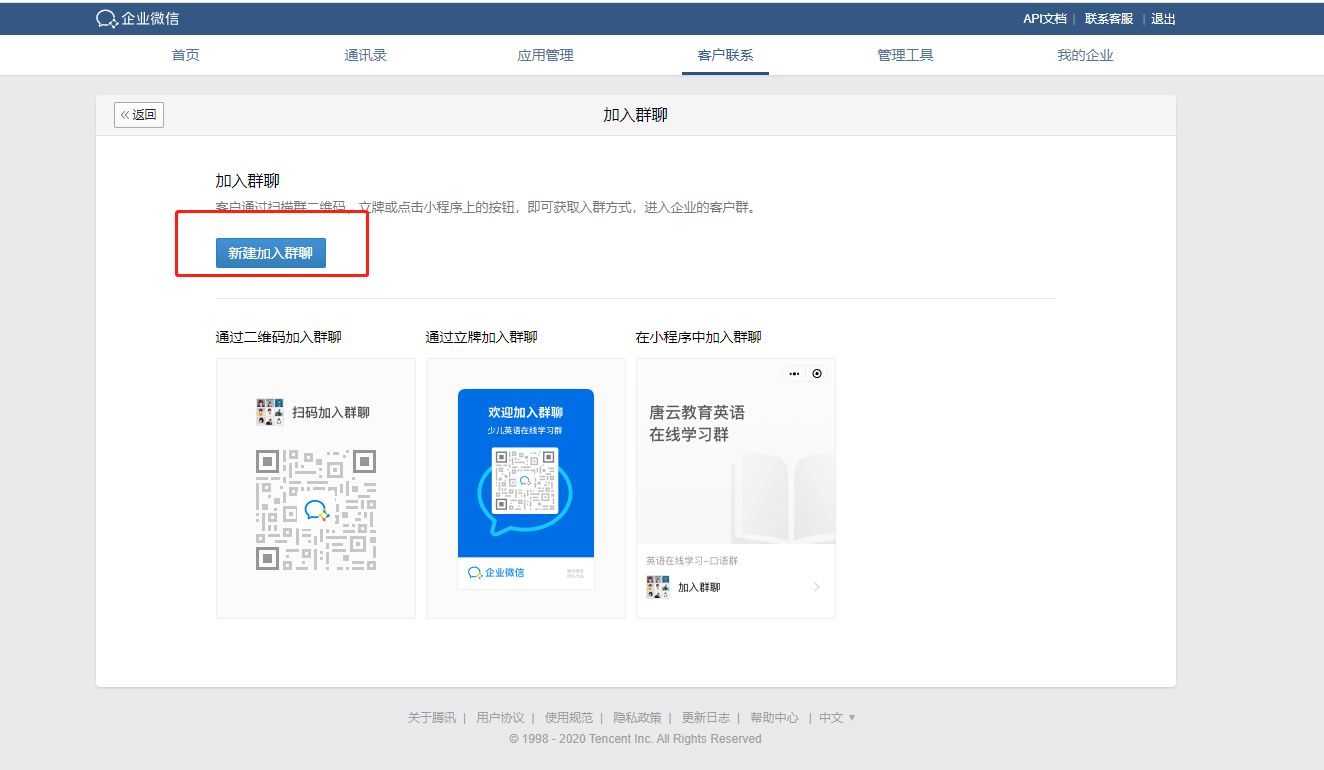
Task: Go to the 首页 tab
Action: 186,55
